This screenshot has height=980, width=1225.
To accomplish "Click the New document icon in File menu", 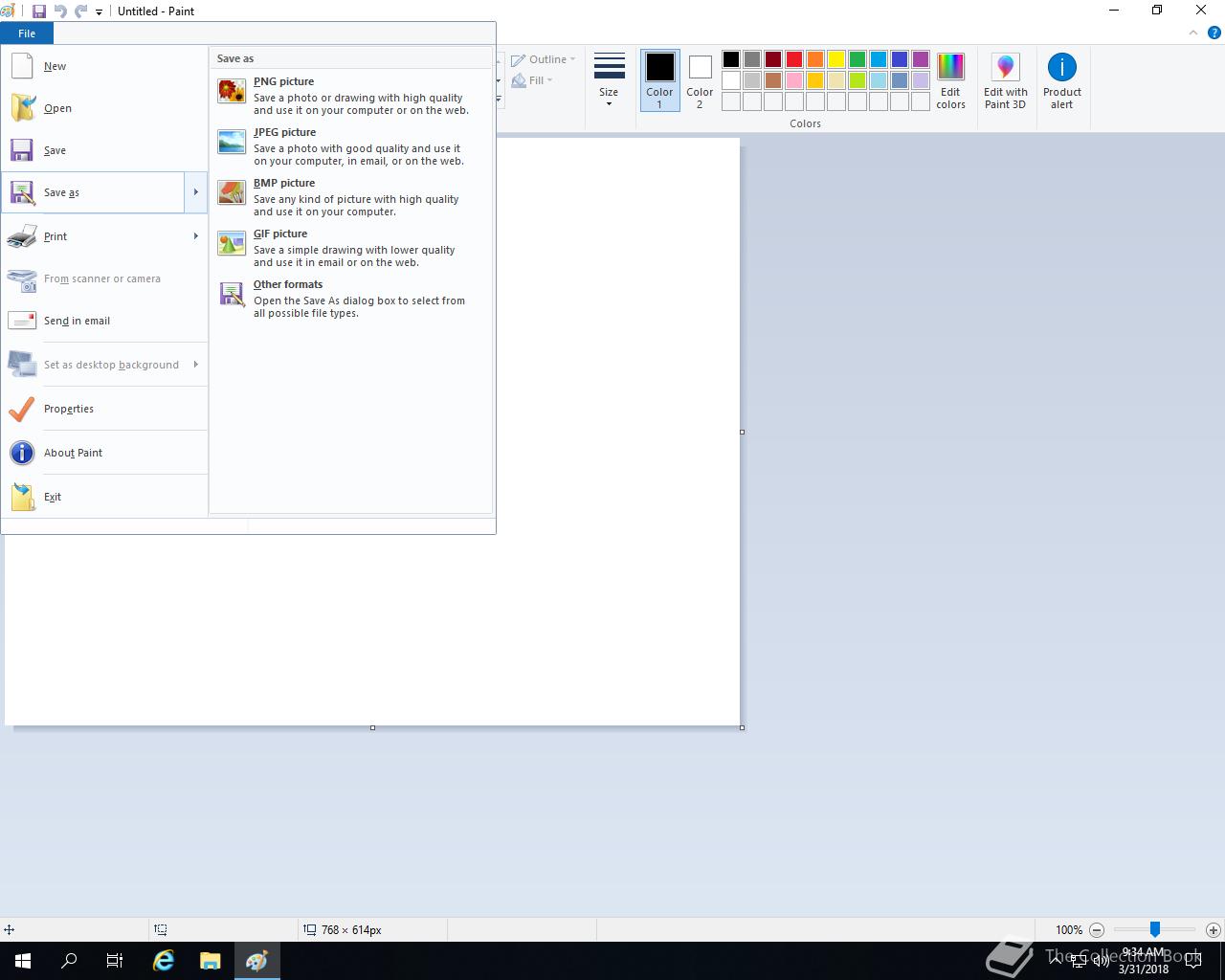I will [x=22, y=66].
